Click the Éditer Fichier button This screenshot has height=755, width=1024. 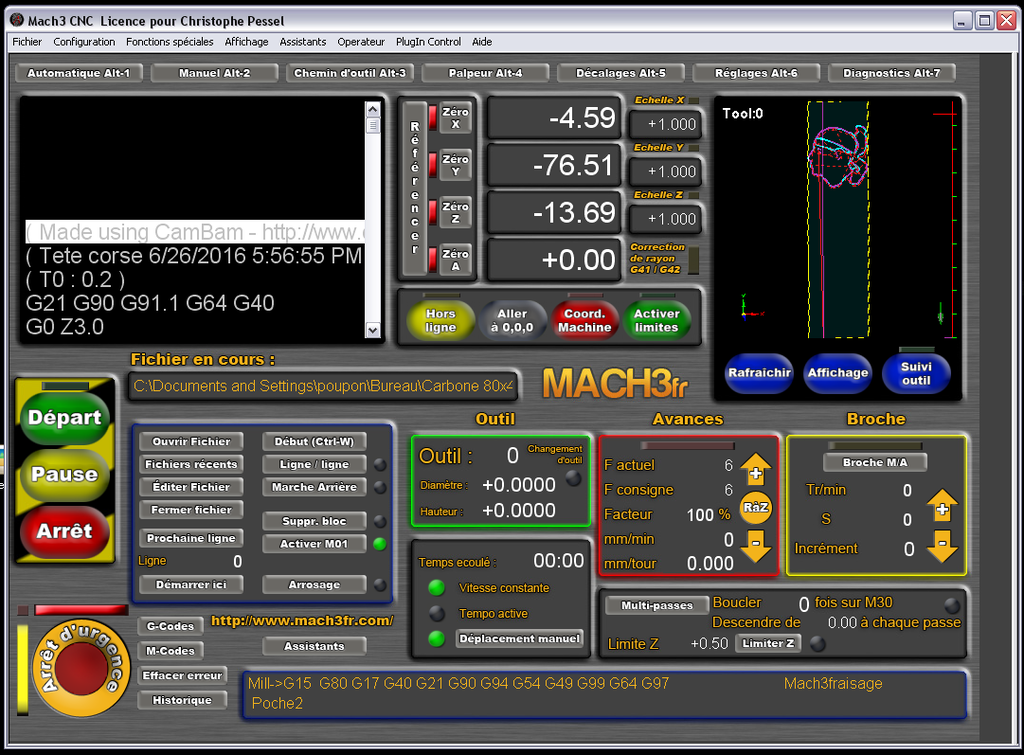(191, 487)
